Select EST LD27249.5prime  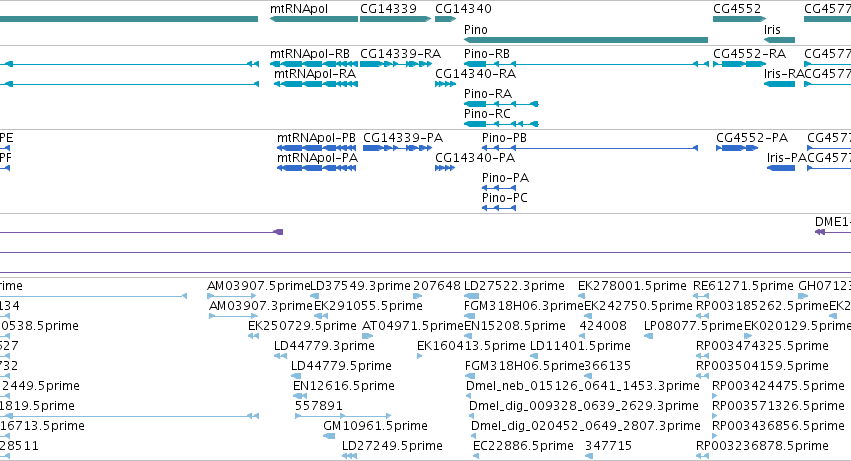[x=392, y=447]
